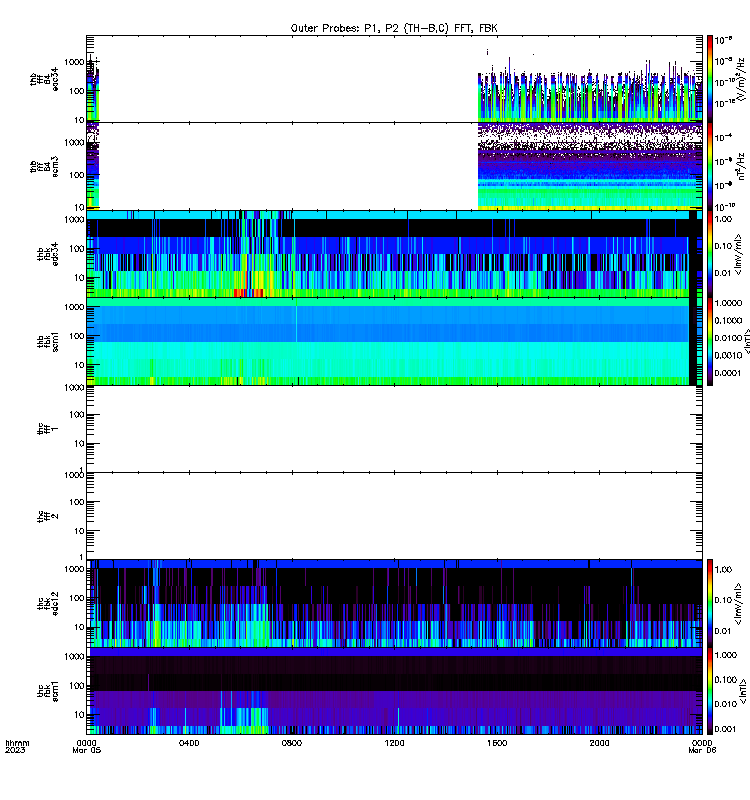The width and height of the screenshot is (750, 800).
Task: Click the 1200 time axis label
Action: tap(394, 743)
